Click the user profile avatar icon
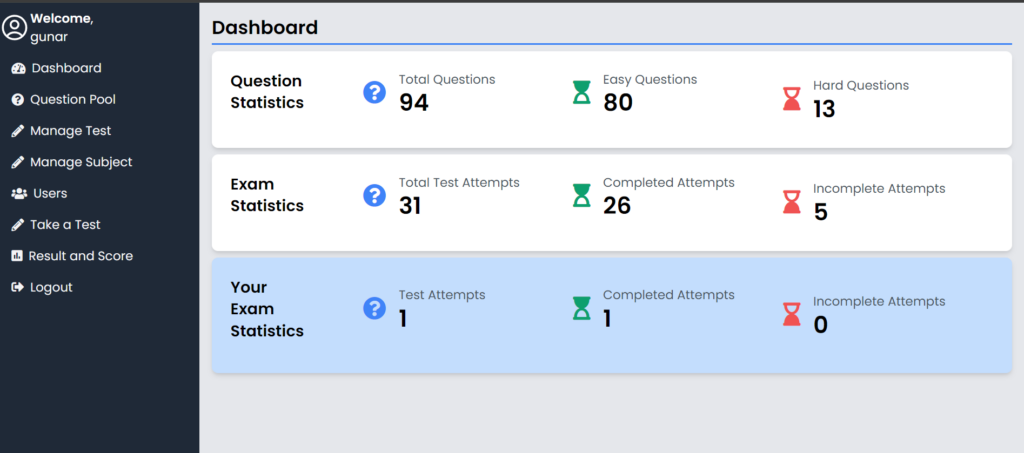1024x453 pixels. [x=14, y=28]
